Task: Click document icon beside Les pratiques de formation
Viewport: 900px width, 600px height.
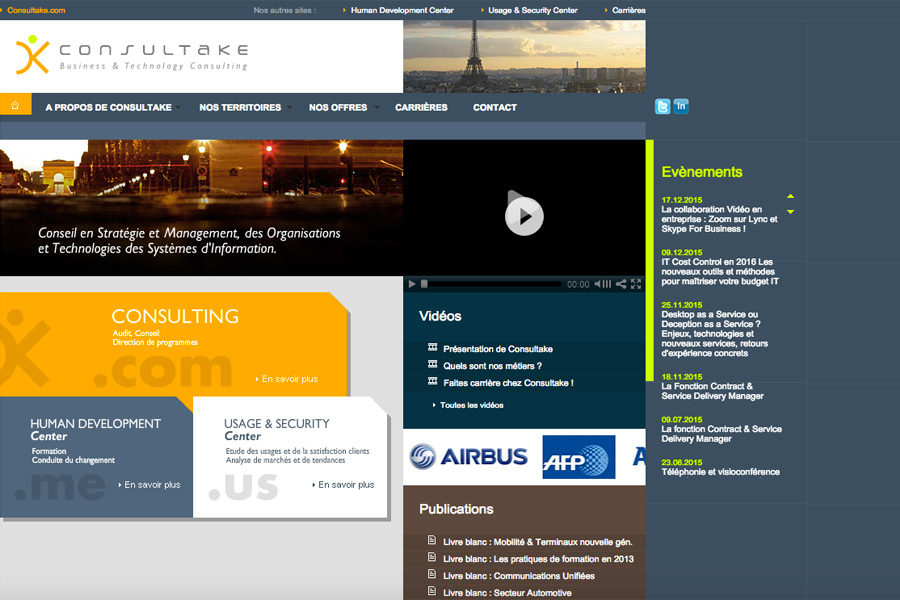Action: (x=432, y=557)
